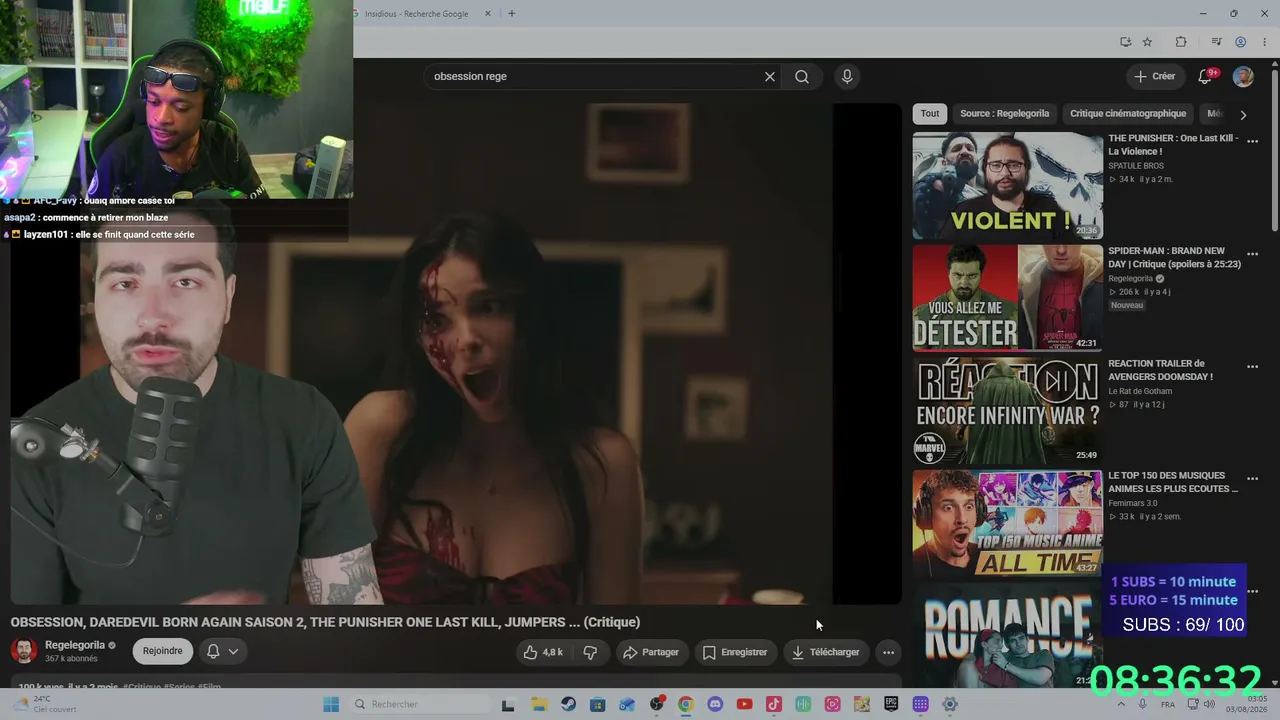Select 'Source : Regelegorila' filter chip
The height and width of the screenshot is (720, 1280).
tap(1004, 113)
